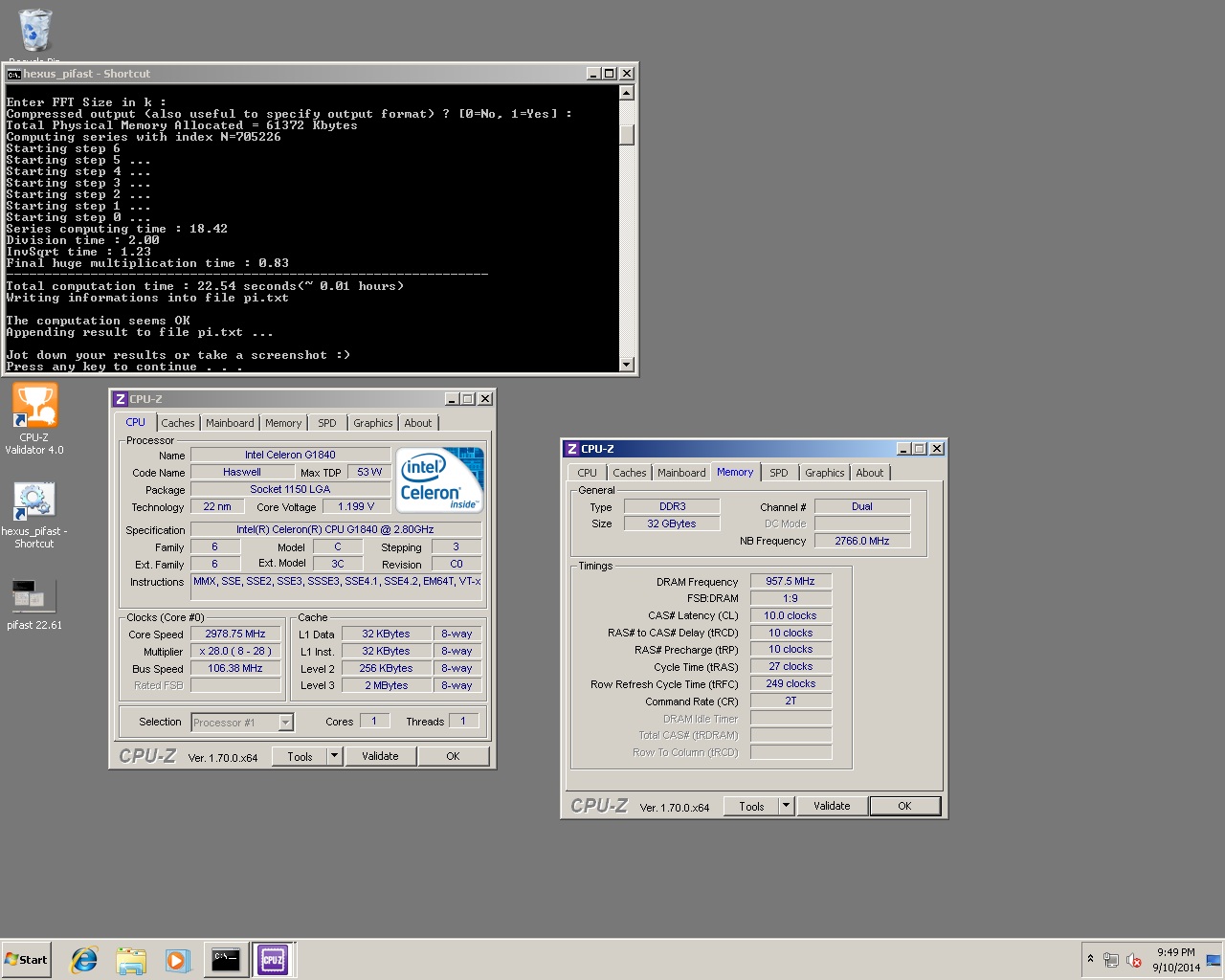Viewport: 1225px width, 980px height.
Task: Click the console vertical scrollbar thumb
Action: pyautogui.click(x=627, y=135)
